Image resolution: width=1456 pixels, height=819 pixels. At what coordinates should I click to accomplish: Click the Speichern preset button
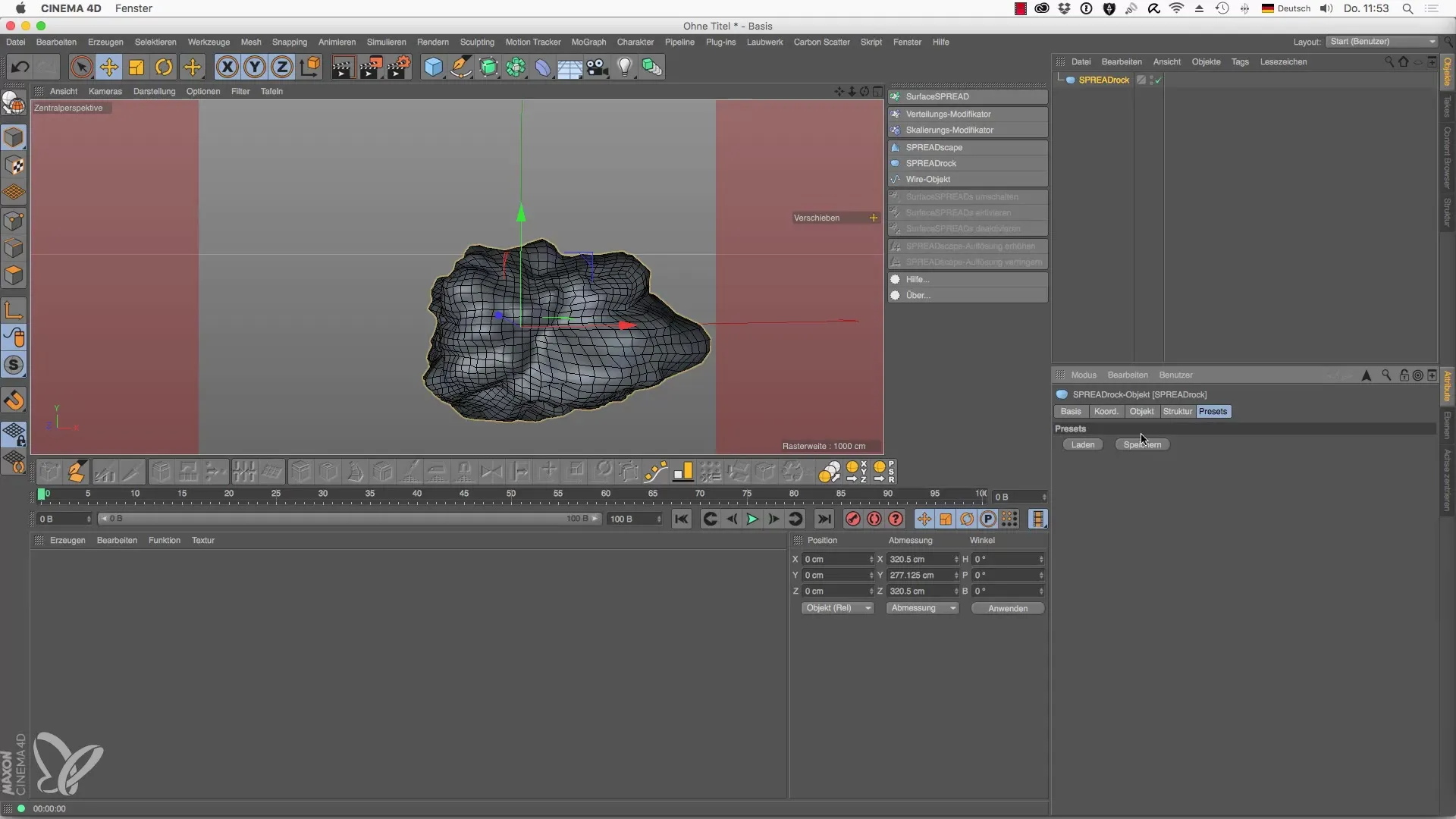click(x=1142, y=445)
